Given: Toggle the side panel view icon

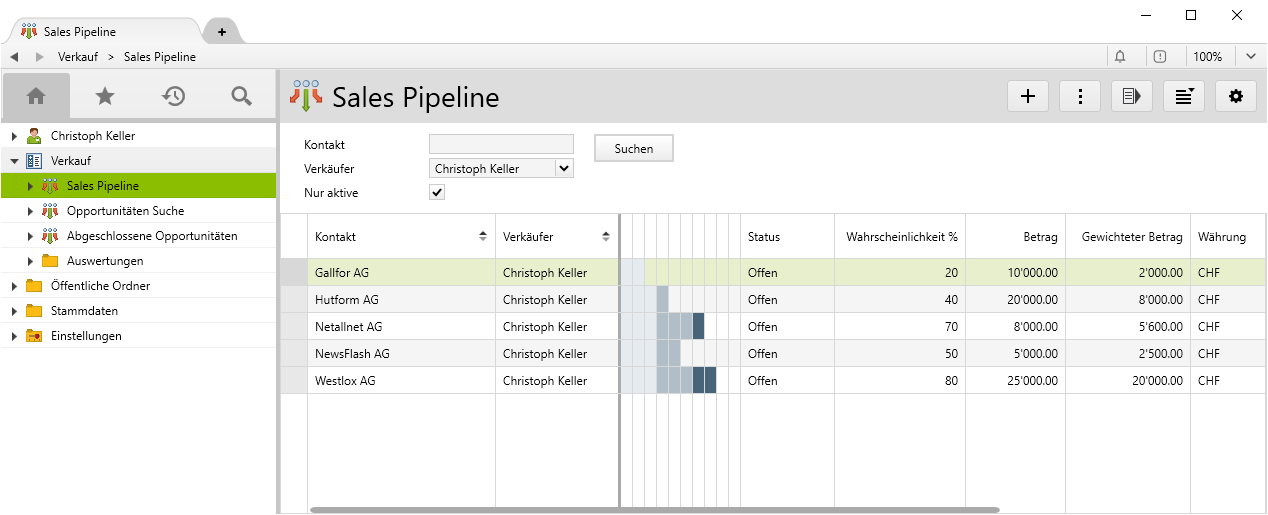Looking at the screenshot, I should (1132, 96).
